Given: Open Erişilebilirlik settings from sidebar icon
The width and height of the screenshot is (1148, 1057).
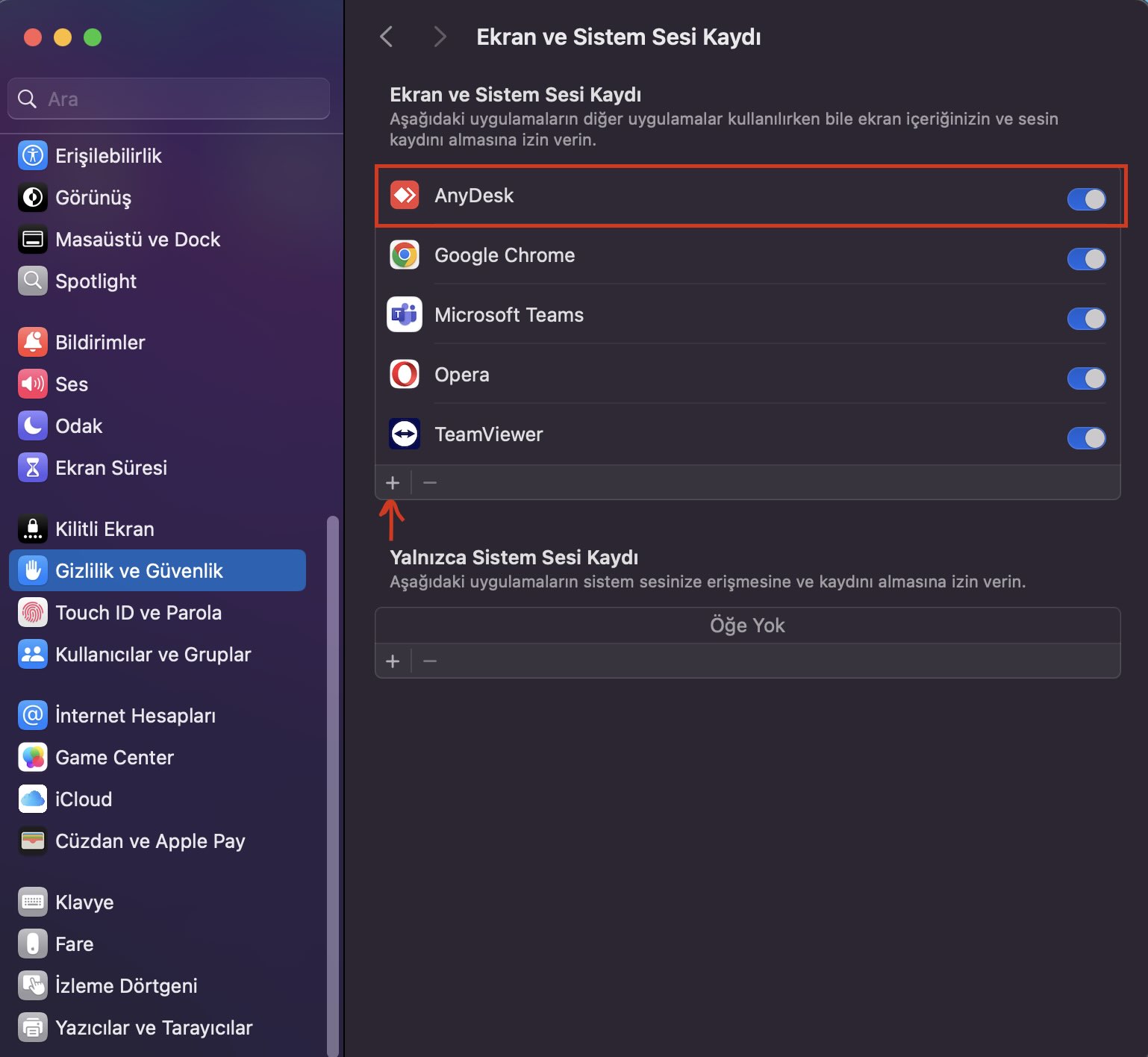Looking at the screenshot, I should click(33, 156).
